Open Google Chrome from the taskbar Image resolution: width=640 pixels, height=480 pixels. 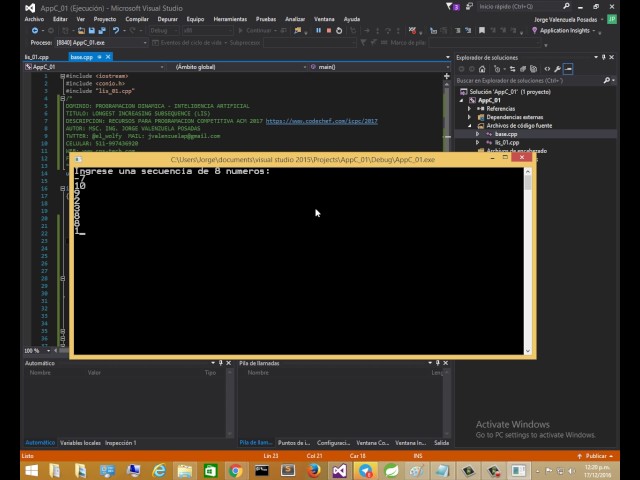[x=235, y=470]
